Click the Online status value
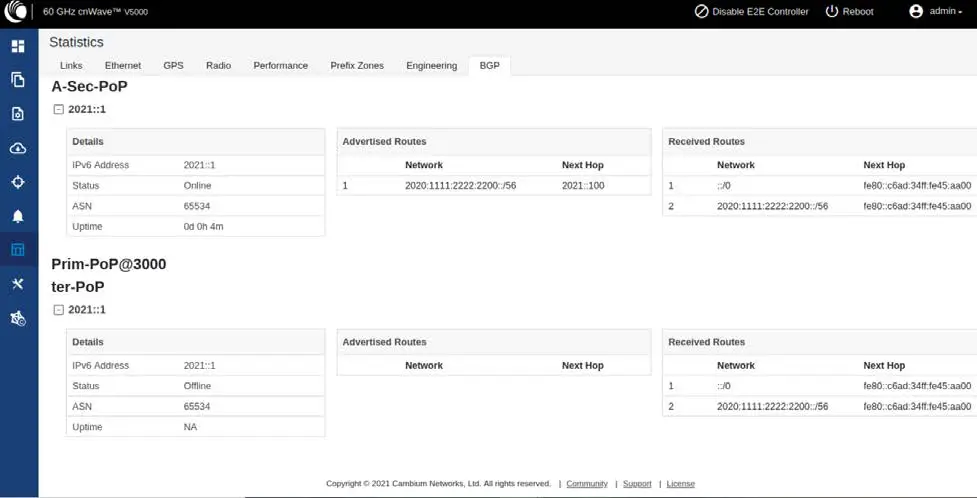Viewport: 977px width, 498px height. (197, 186)
